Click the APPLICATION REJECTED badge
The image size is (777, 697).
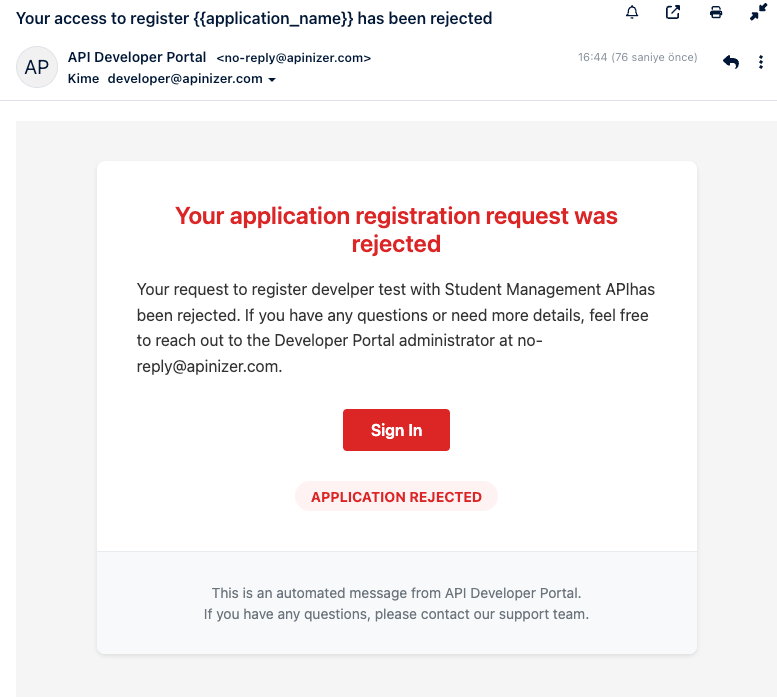(x=396, y=497)
